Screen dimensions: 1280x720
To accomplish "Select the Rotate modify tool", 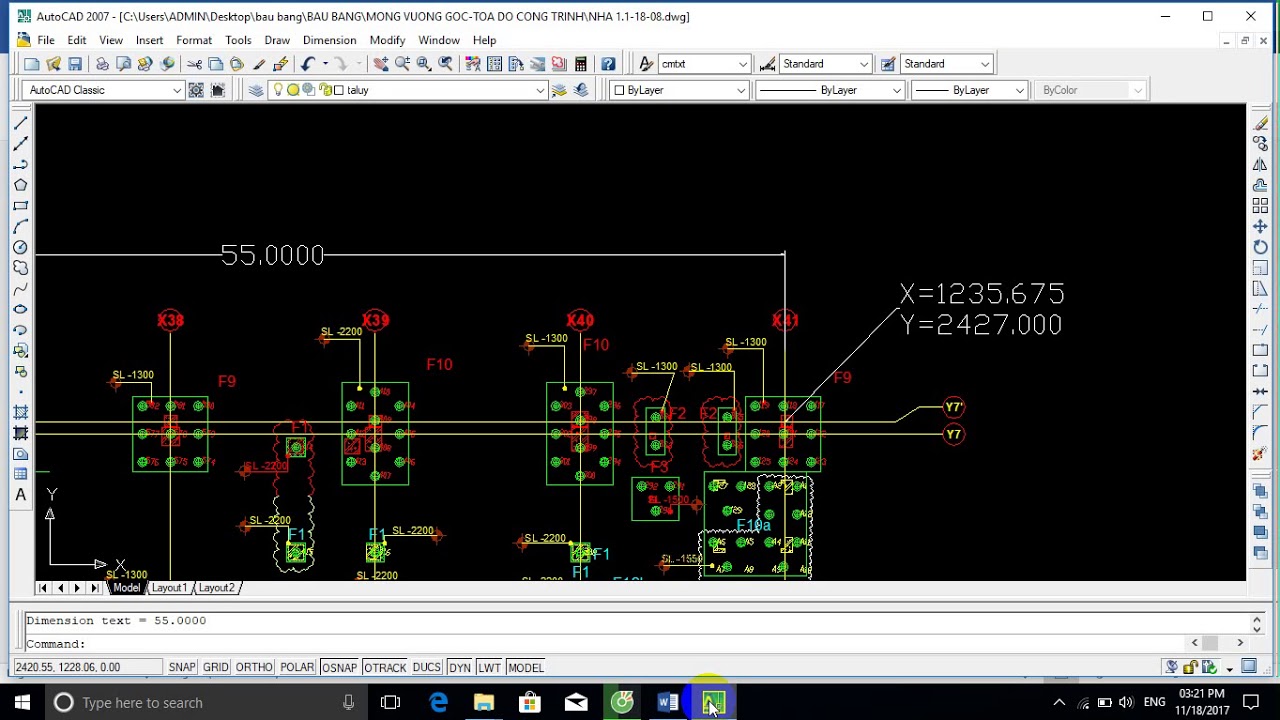I will [x=1260, y=247].
